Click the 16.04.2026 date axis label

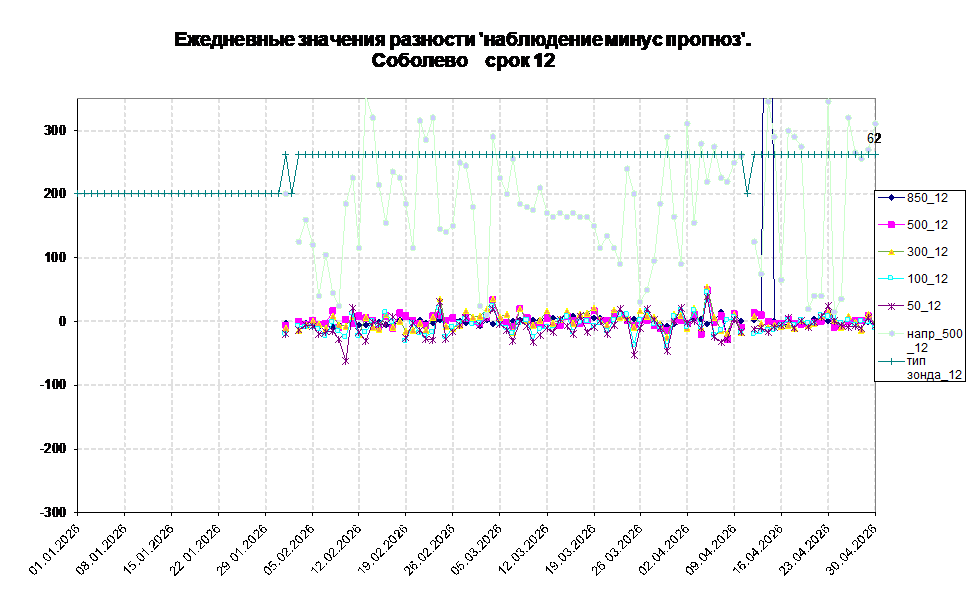(759, 549)
